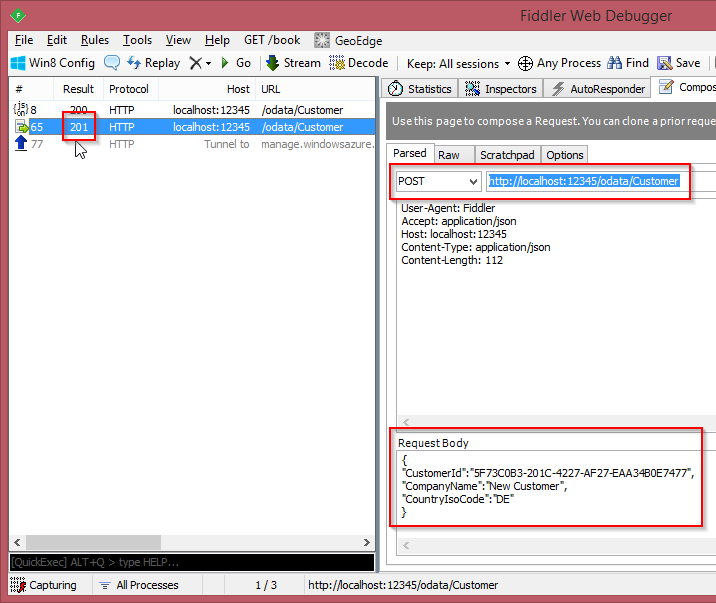
Task: Toggle the Decode option
Action: (x=358, y=63)
